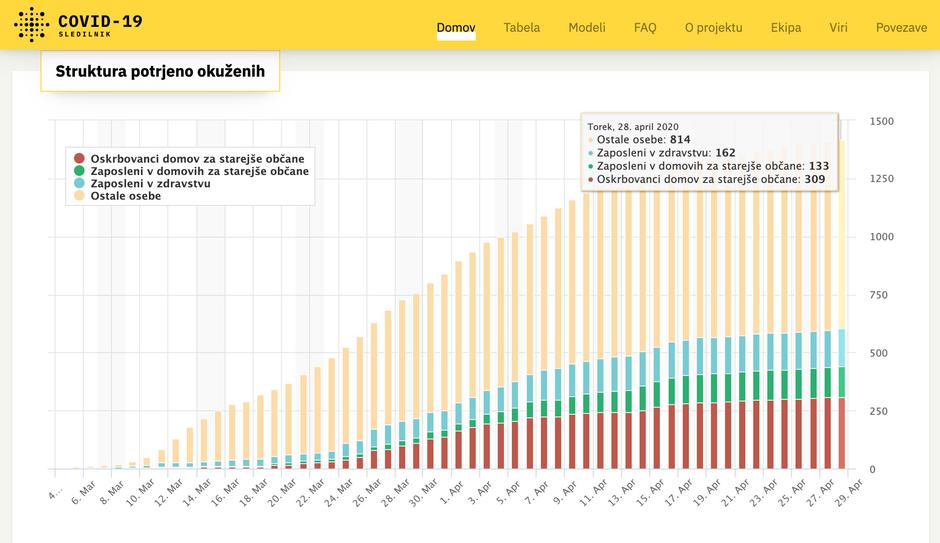940x543 pixels.
Task: Select the highlighted 28 April bar
Action: pyautogui.click(x=841, y=300)
